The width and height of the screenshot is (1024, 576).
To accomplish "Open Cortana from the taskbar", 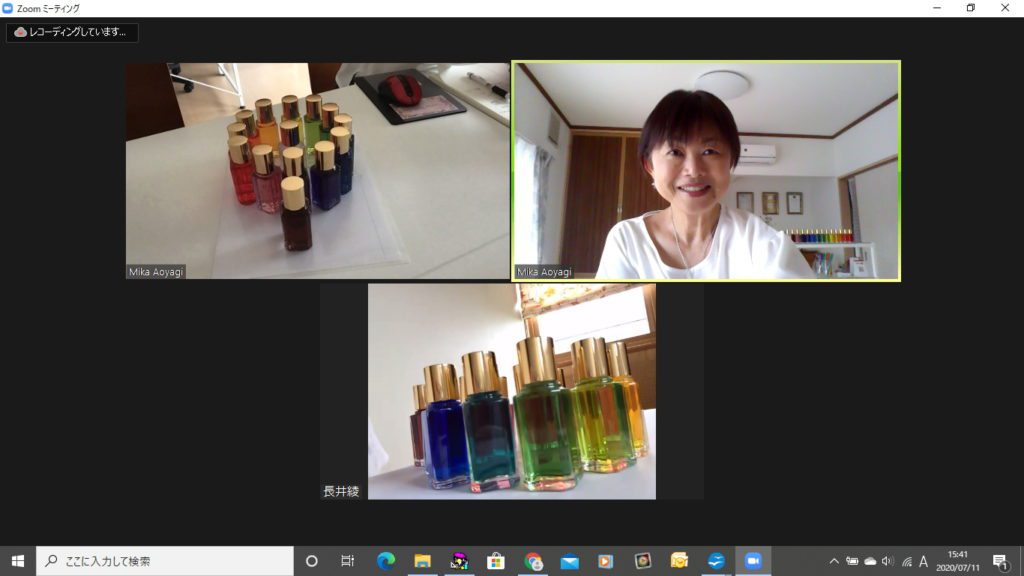I will pyautogui.click(x=311, y=561).
